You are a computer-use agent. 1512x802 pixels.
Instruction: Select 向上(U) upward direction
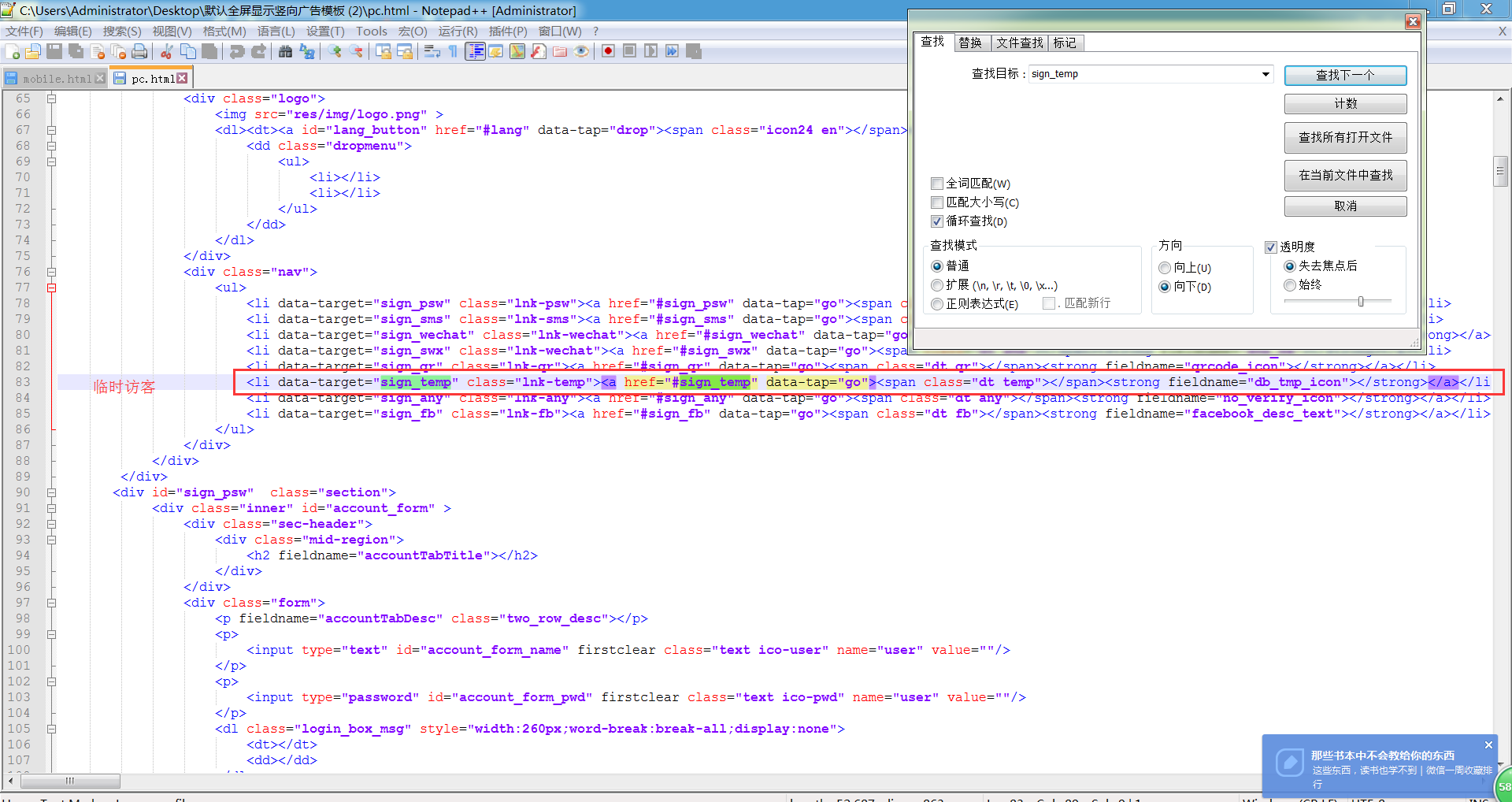click(x=1165, y=268)
